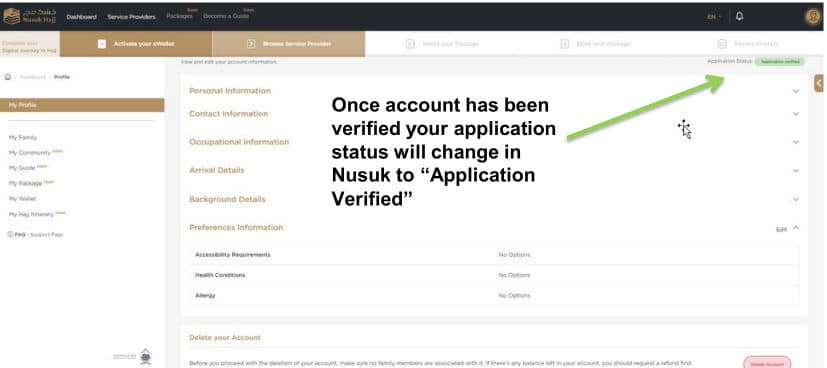
Task: Click the Accessibility Requirements row label
Action: click(x=233, y=255)
